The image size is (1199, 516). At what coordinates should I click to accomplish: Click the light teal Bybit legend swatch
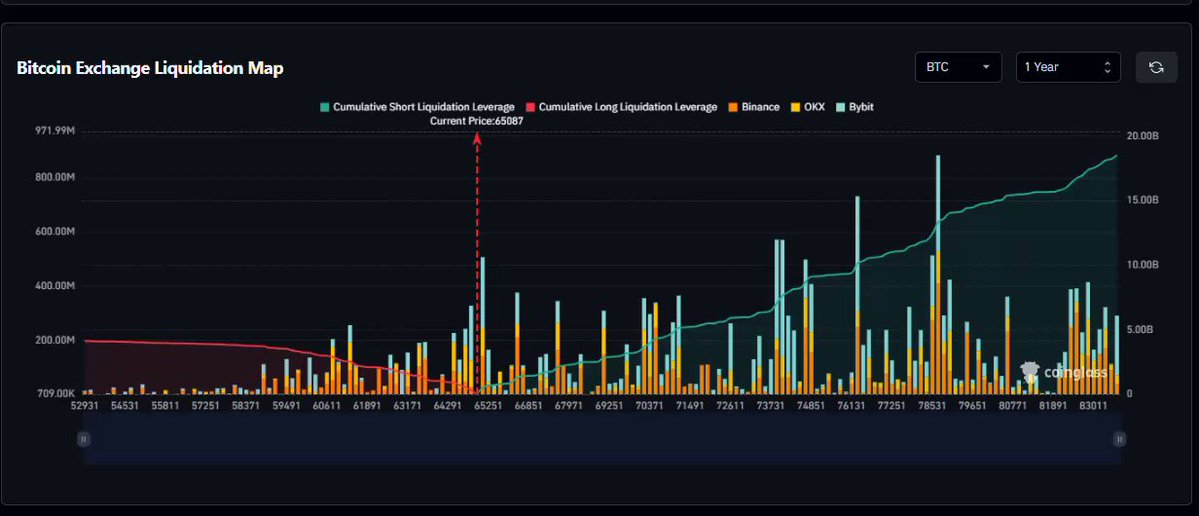coord(841,107)
